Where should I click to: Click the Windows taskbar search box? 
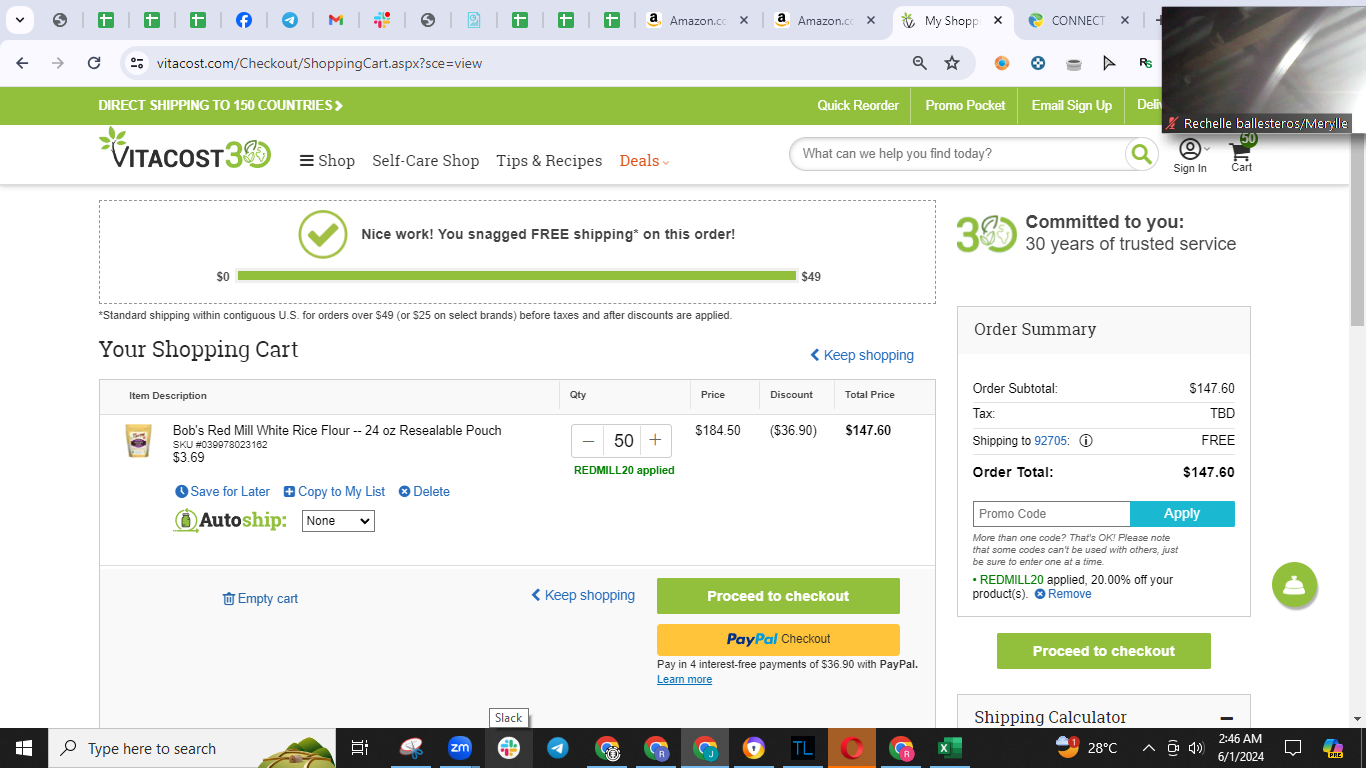pyautogui.click(x=192, y=748)
